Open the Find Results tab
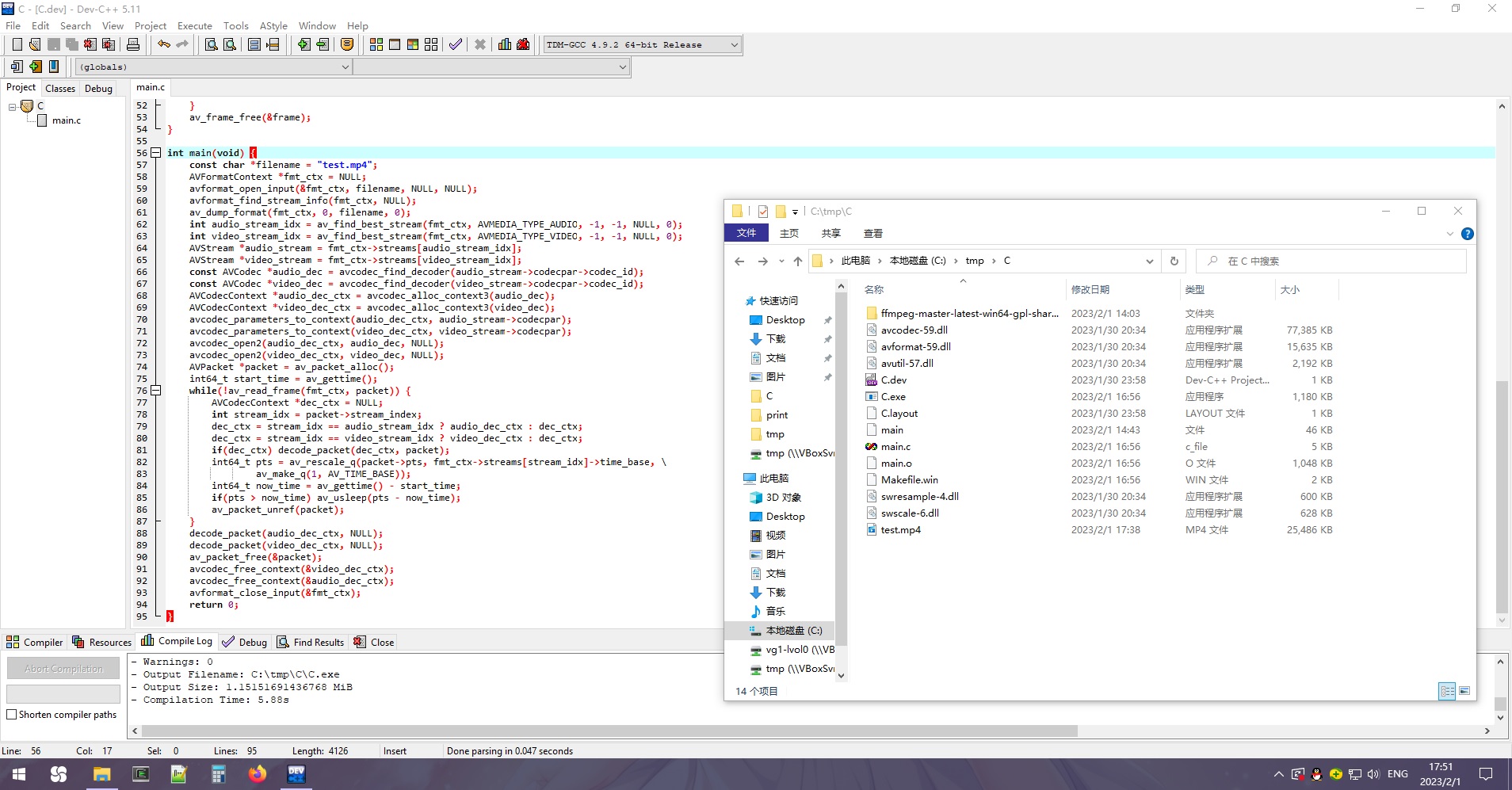 tap(311, 642)
